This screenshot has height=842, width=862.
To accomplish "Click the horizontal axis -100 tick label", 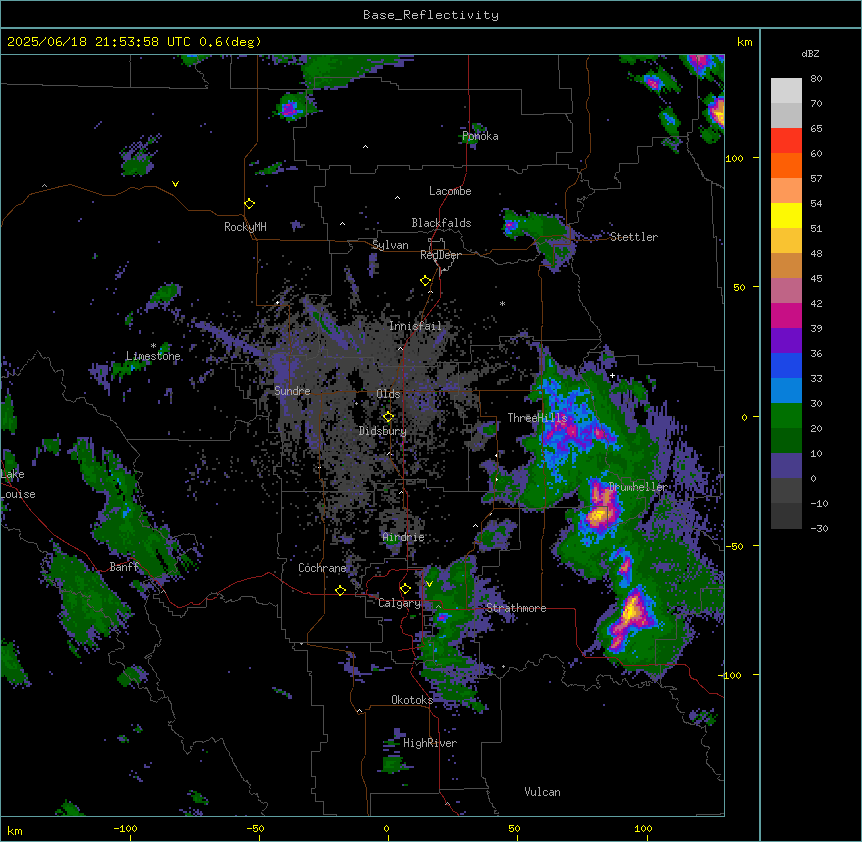I will pos(125,828).
